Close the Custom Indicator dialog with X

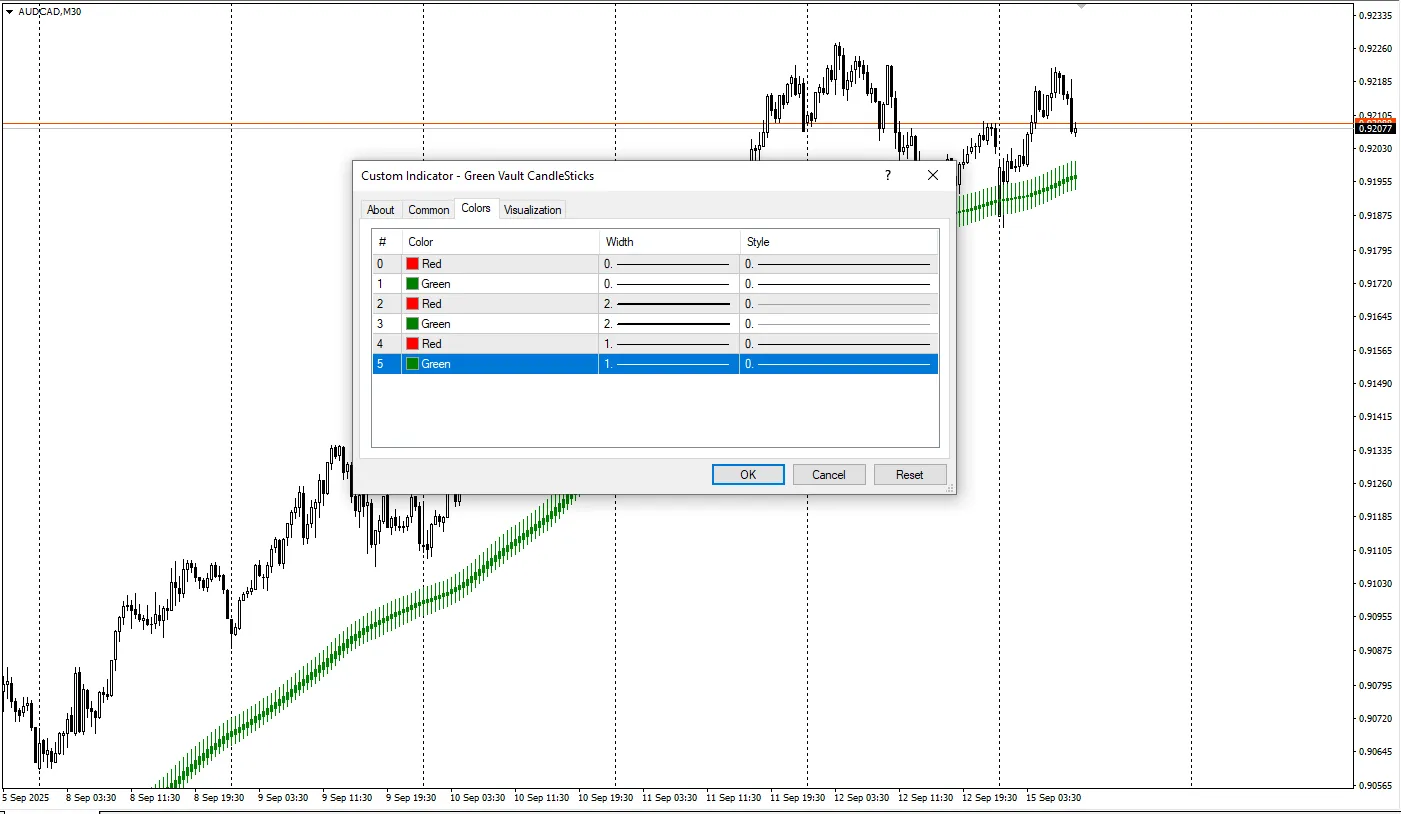coord(933,175)
